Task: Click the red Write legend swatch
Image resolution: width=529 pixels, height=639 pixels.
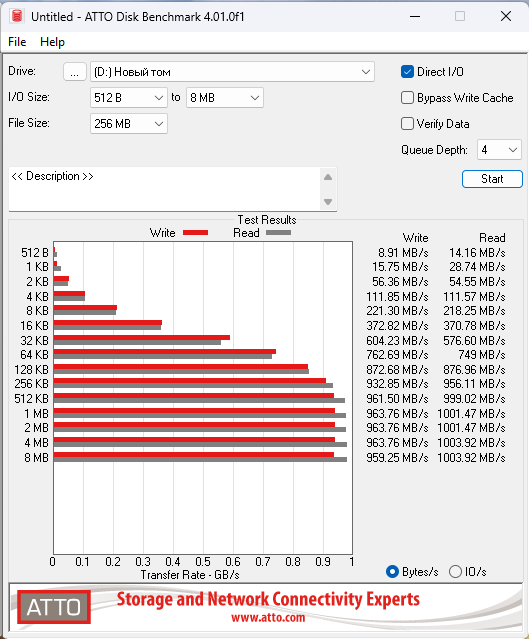Action: click(195, 233)
